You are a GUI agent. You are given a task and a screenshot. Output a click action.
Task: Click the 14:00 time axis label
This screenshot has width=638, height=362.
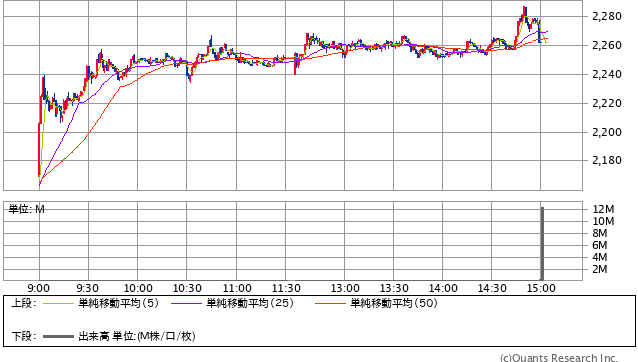[x=443, y=288]
